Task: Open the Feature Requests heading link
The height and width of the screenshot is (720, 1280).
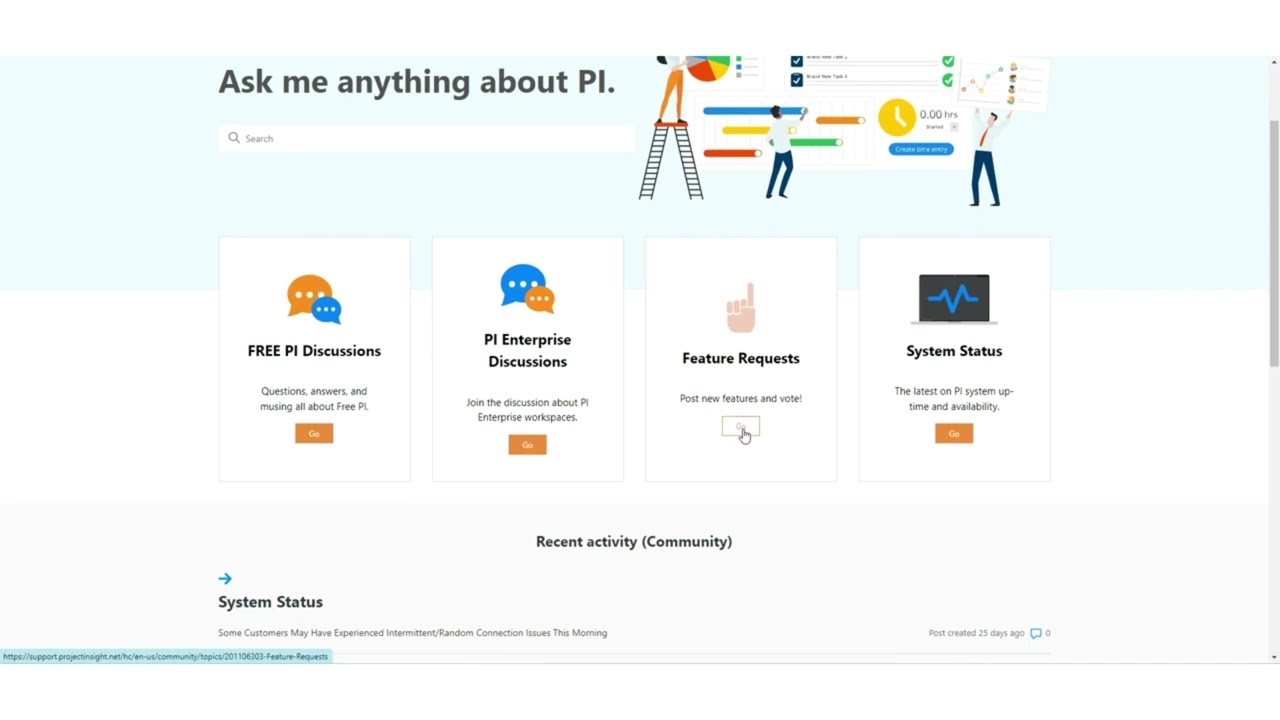Action: [x=741, y=358]
